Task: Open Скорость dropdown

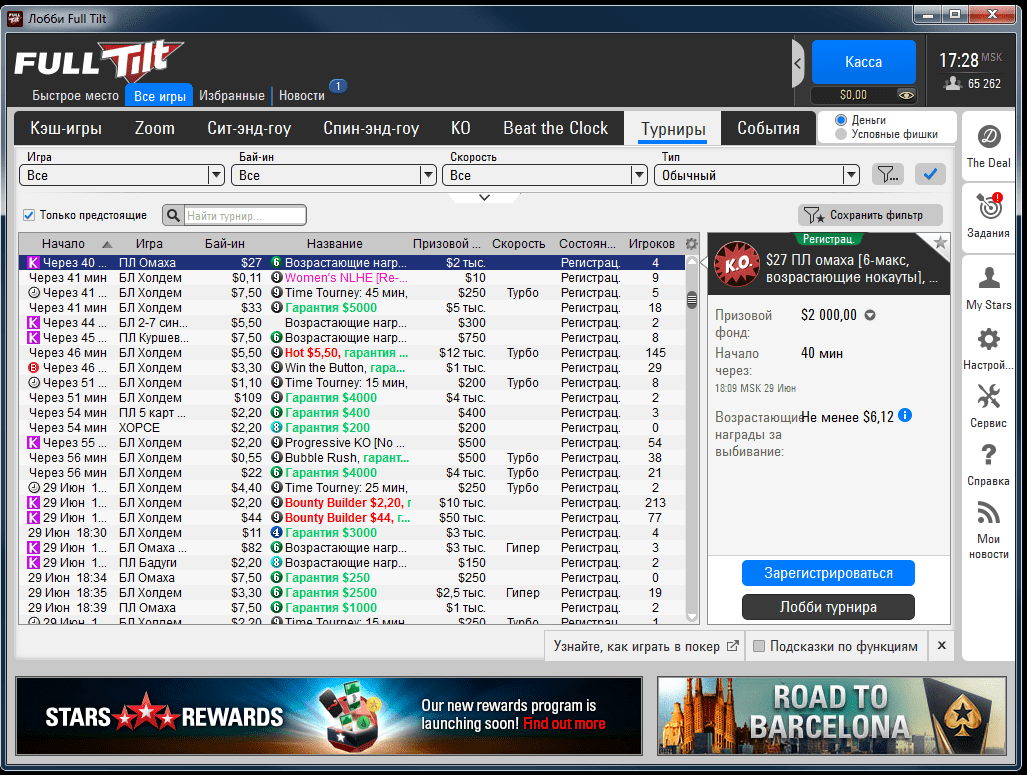Action: [x=545, y=175]
